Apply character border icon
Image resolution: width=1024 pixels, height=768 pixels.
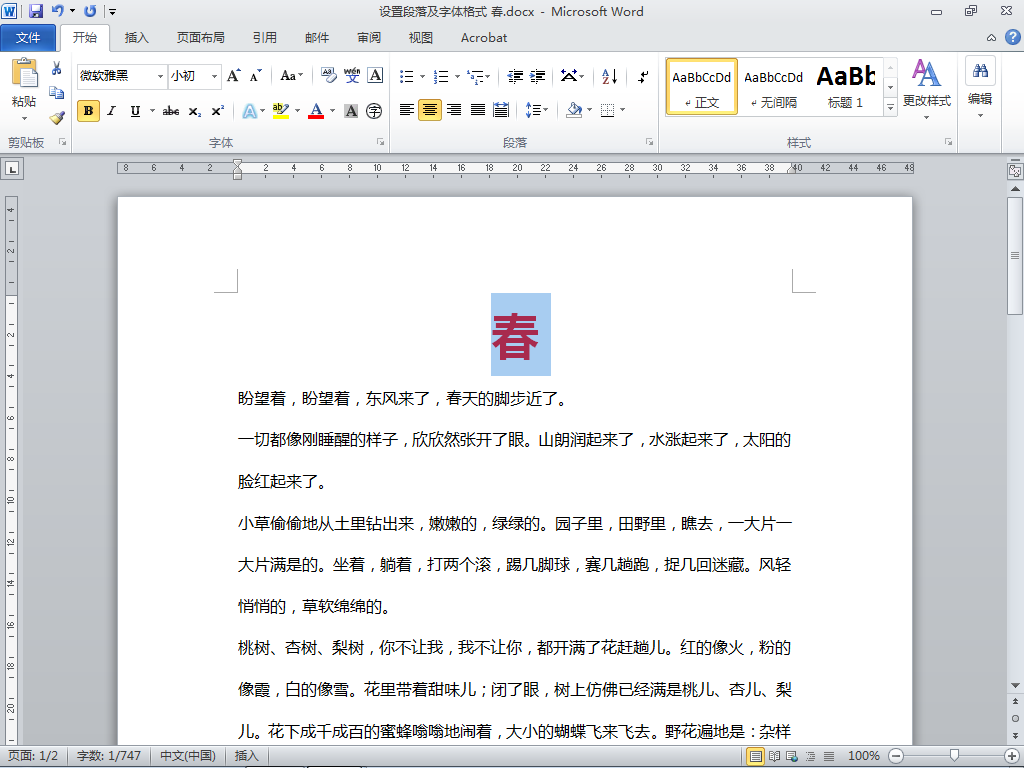pyautogui.click(x=375, y=76)
